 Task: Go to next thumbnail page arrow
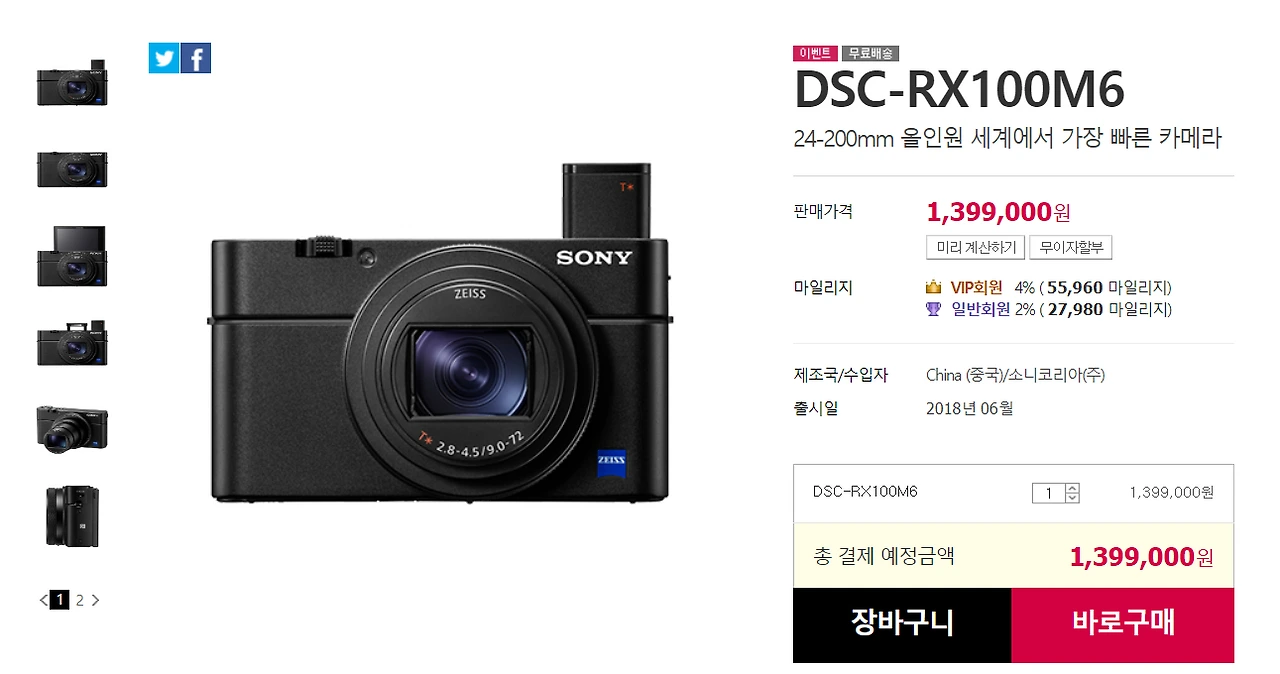pos(95,600)
